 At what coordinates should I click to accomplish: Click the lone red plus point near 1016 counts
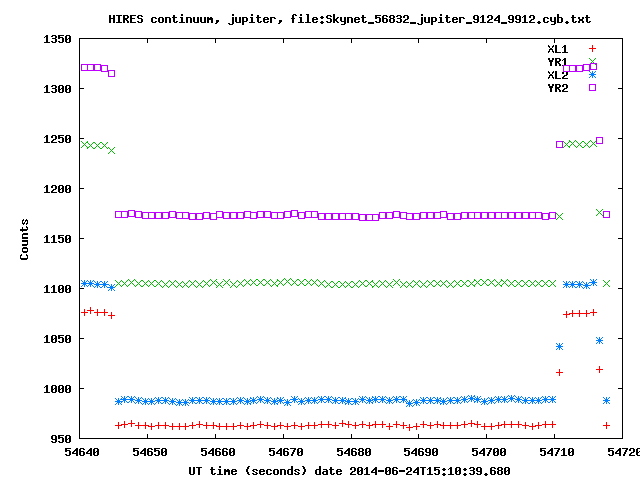pos(560,372)
